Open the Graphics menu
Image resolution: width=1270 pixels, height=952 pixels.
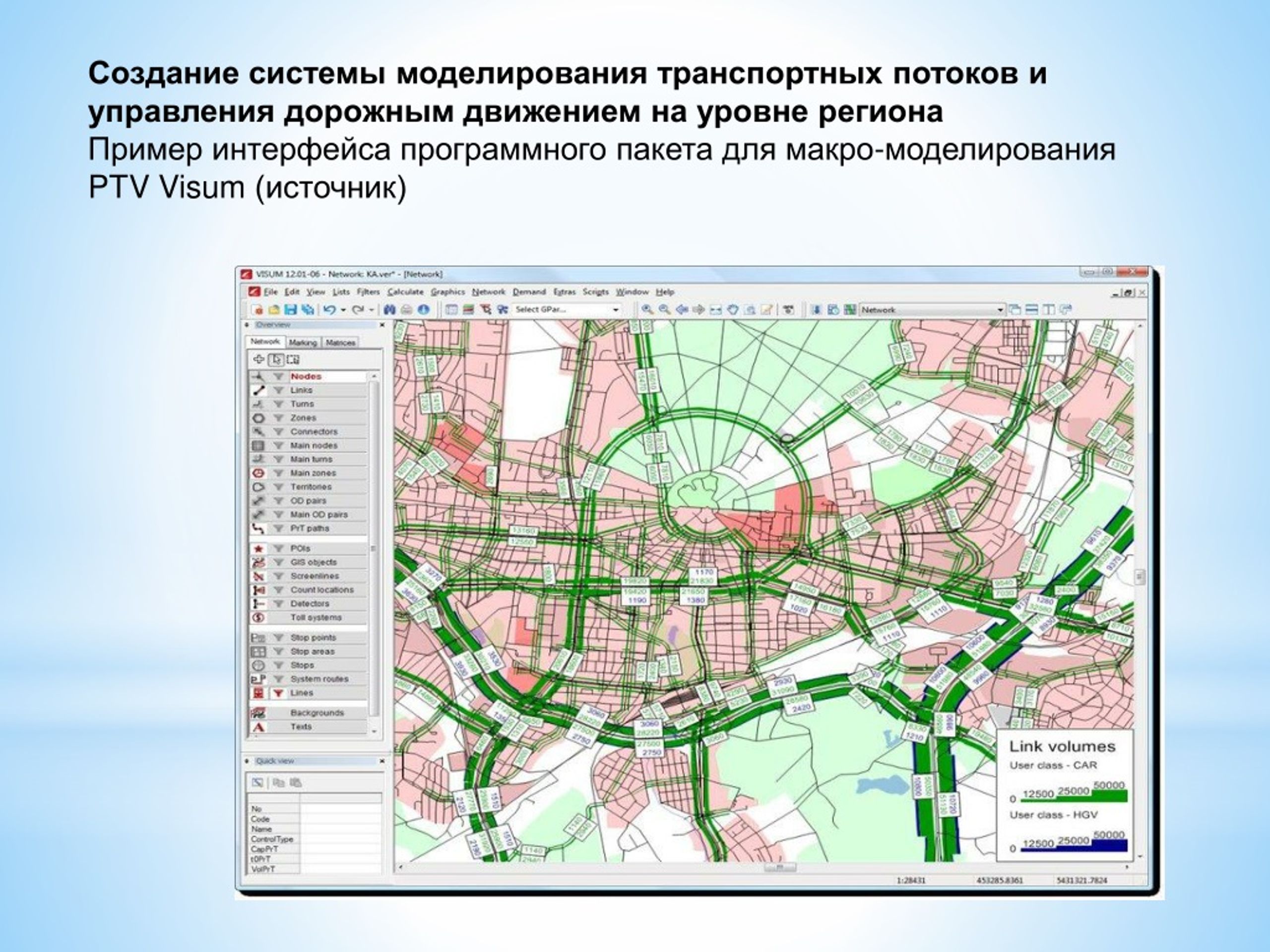(448, 292)
